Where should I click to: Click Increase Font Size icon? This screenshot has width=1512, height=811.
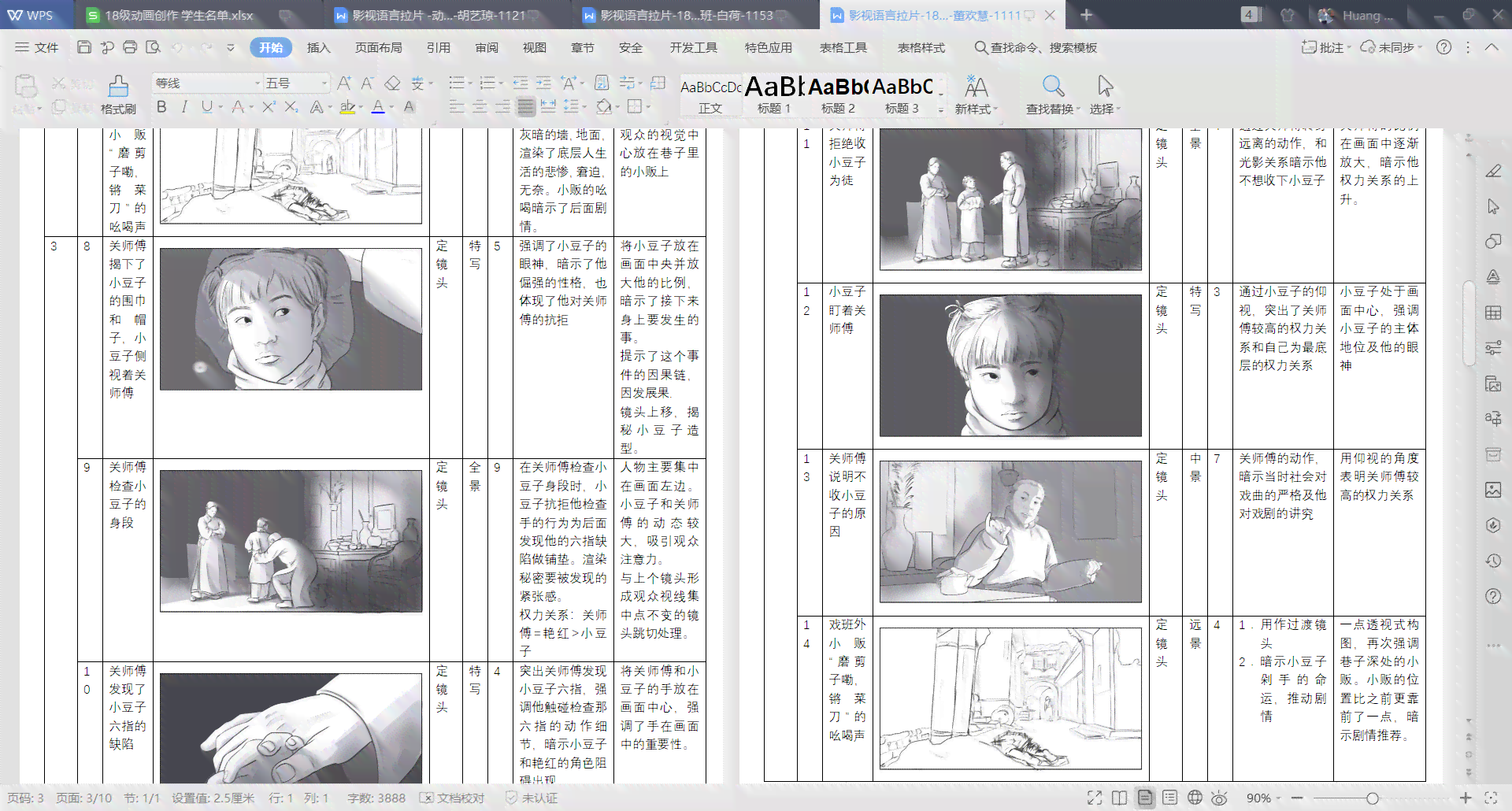click(344, 83)
